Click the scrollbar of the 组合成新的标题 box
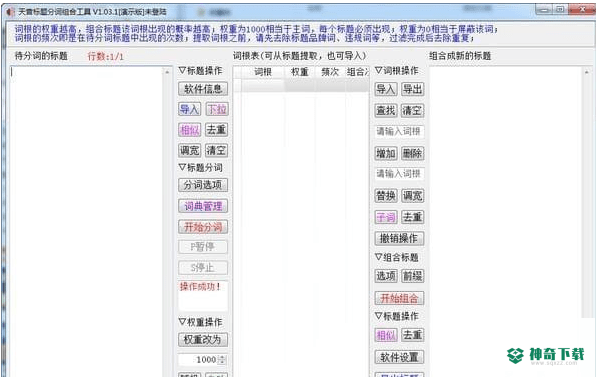Image resolution: width=596 pixels, height=377 pixels. (586, 192)
